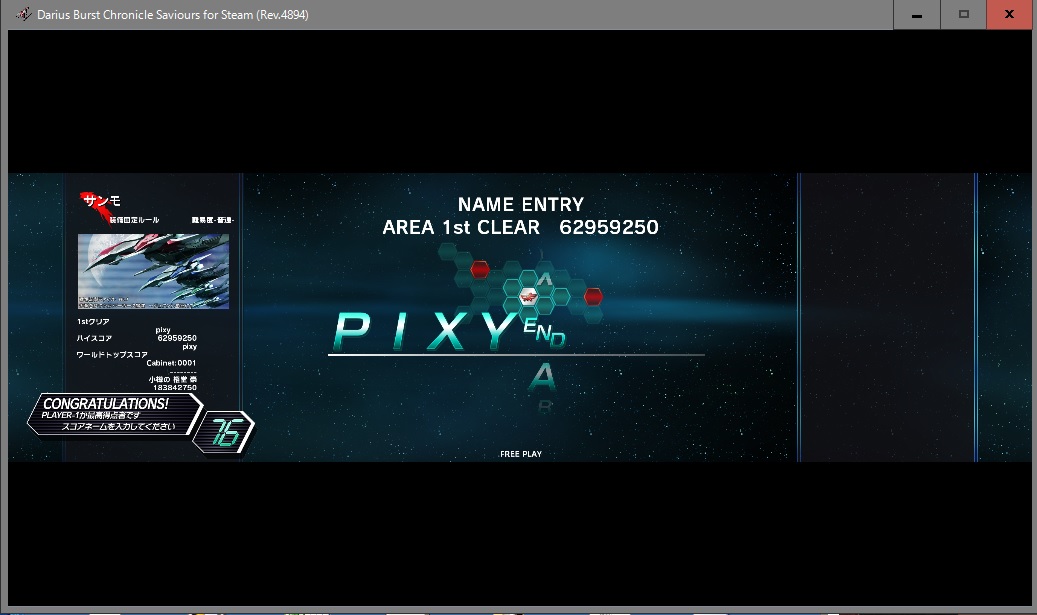
Task: Pick the letter A below the name line
Action: [541, 377]
